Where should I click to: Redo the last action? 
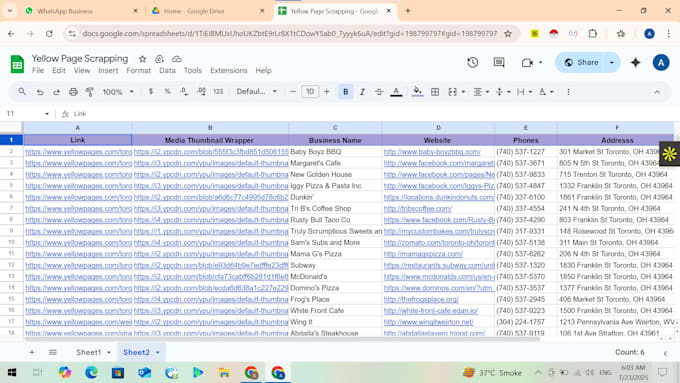pyautogui.click(x=56, y=92)
